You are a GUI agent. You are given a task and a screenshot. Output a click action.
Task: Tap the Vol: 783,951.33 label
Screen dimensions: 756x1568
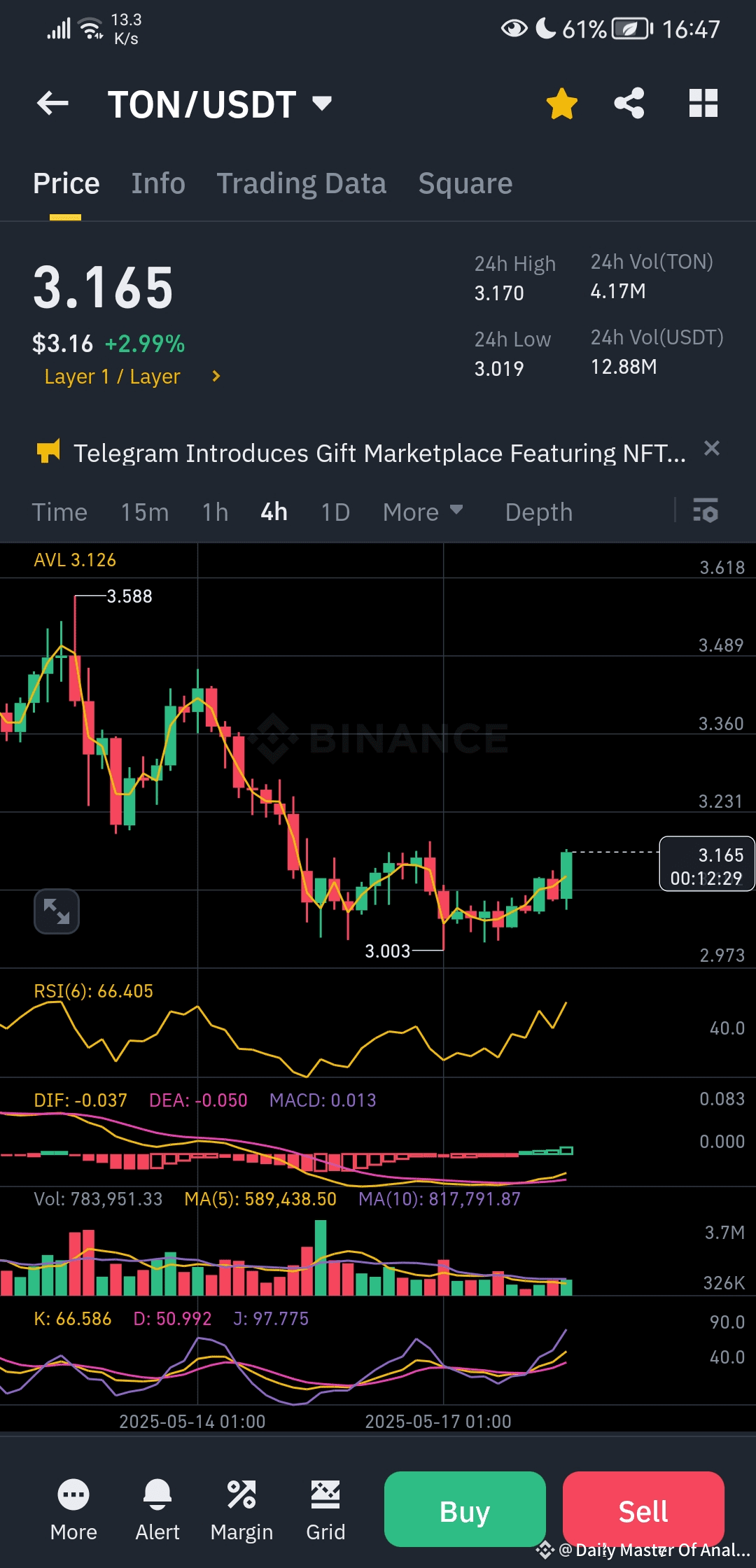click(98, 1199)
